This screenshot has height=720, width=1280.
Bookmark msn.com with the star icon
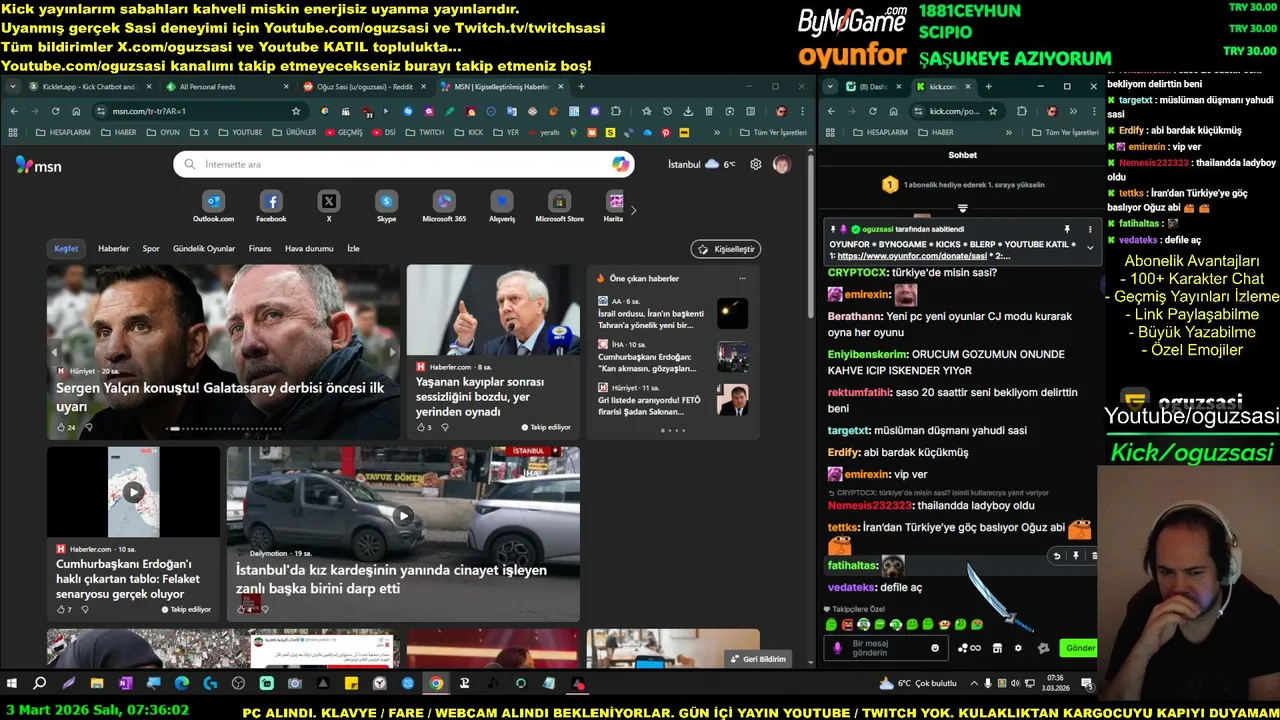[x=296, y=111]
